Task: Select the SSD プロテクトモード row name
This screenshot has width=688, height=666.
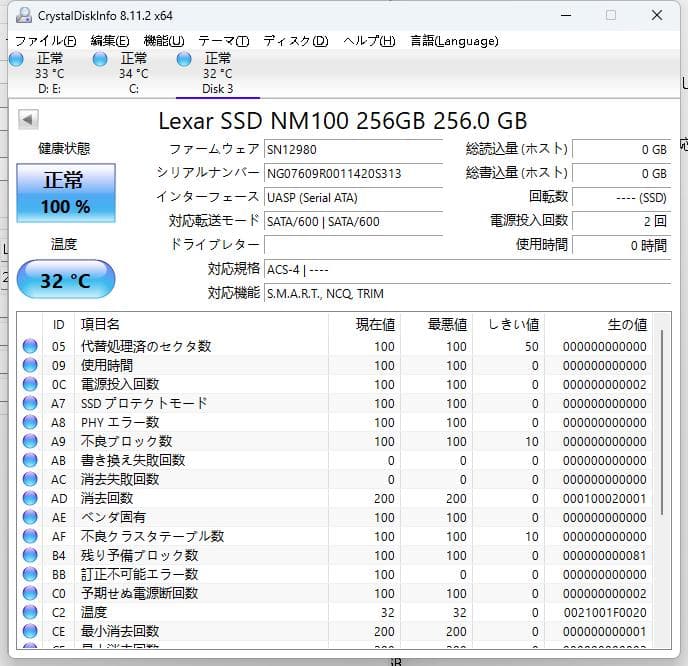Action: coord(143,403)
